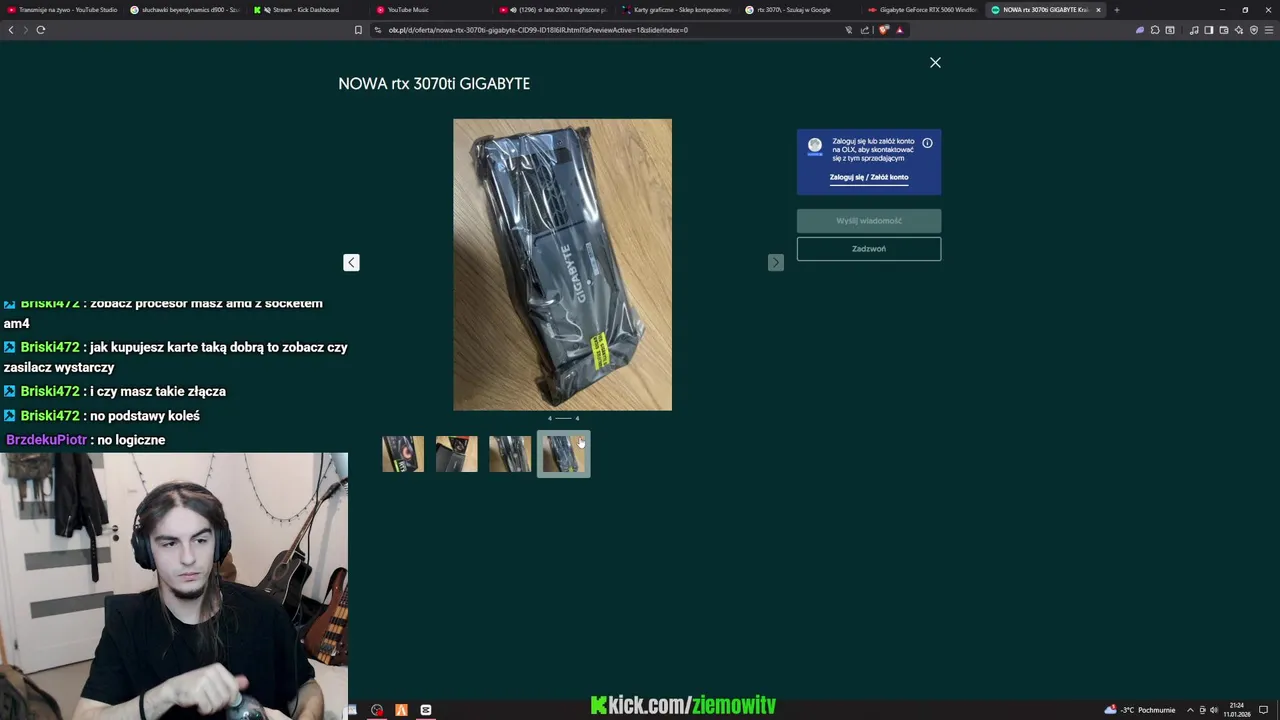Click Briski472 next to 'no podstawy koleś'

click(x=50, y=416)
